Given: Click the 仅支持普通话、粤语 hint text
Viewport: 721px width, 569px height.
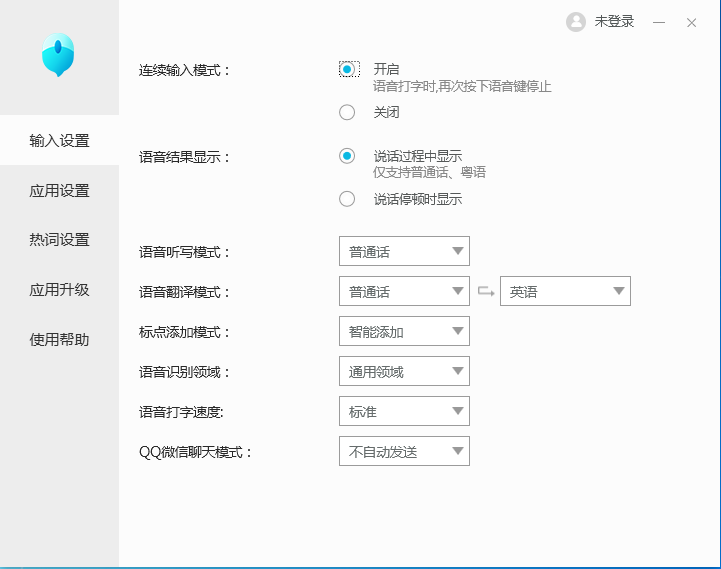Looking at the screenshot, I should (429, 172).
